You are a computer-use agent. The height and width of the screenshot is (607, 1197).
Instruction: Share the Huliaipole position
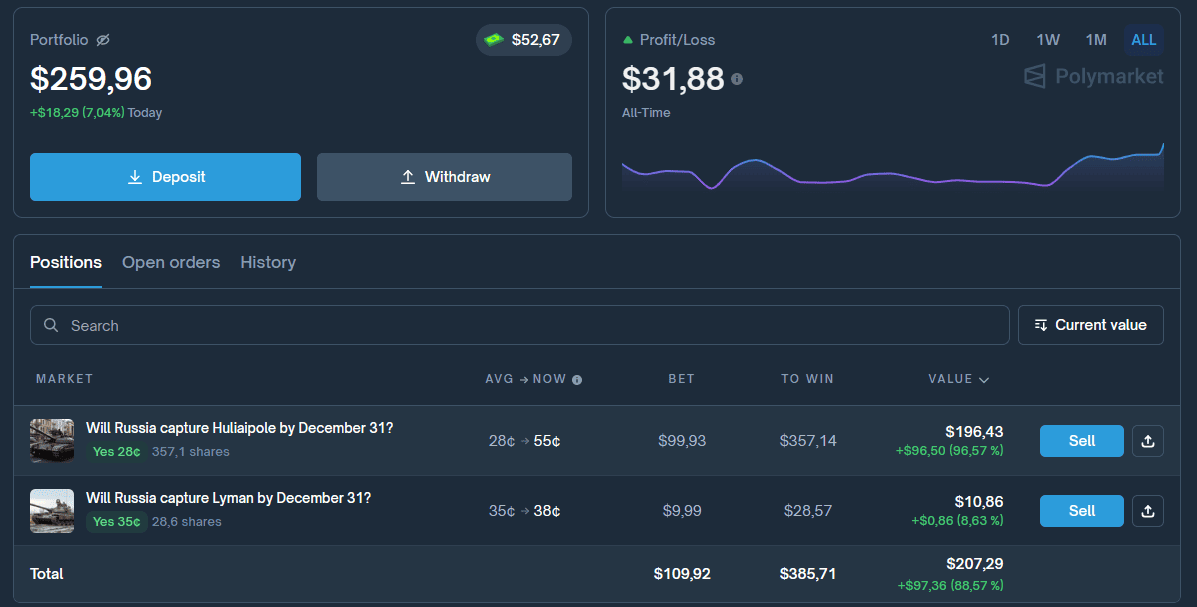[1147, 441]
